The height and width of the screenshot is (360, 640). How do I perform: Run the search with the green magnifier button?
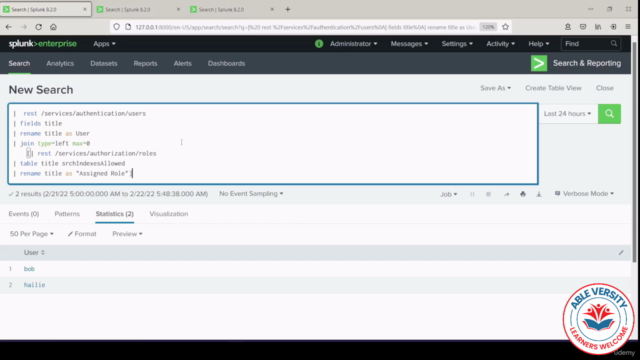coord(609,114)
